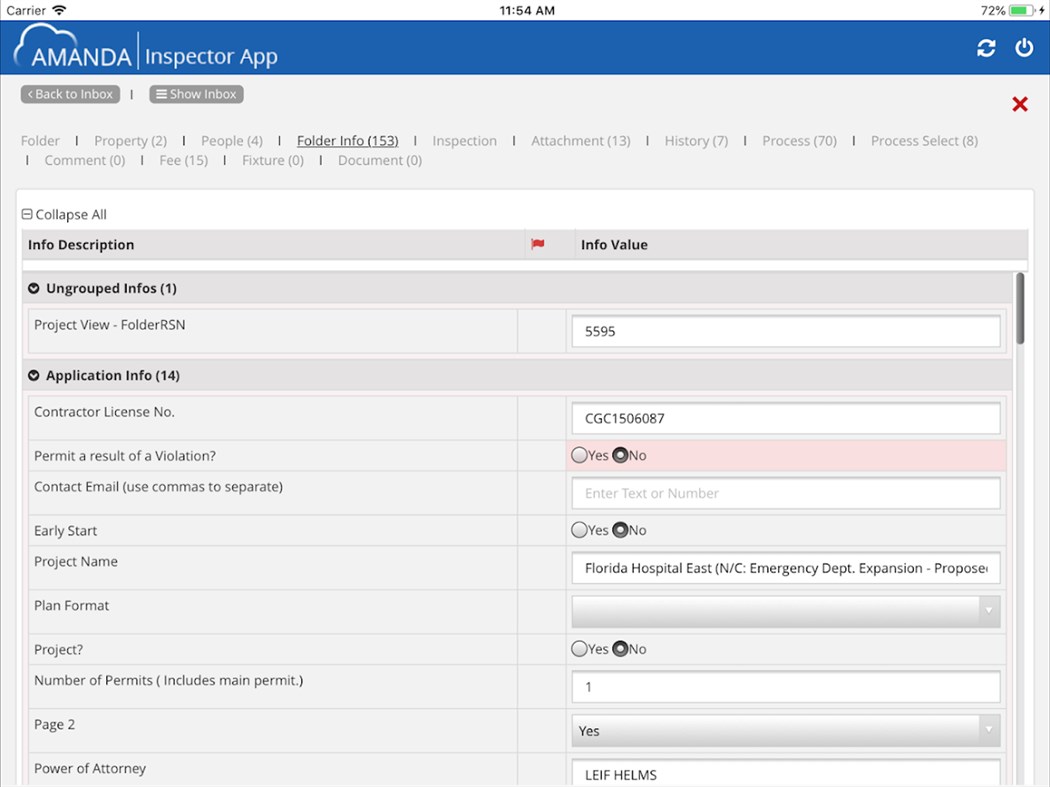Click the hamburger icon on Show Inbox

pyautogui.click(x=163, y=94)
